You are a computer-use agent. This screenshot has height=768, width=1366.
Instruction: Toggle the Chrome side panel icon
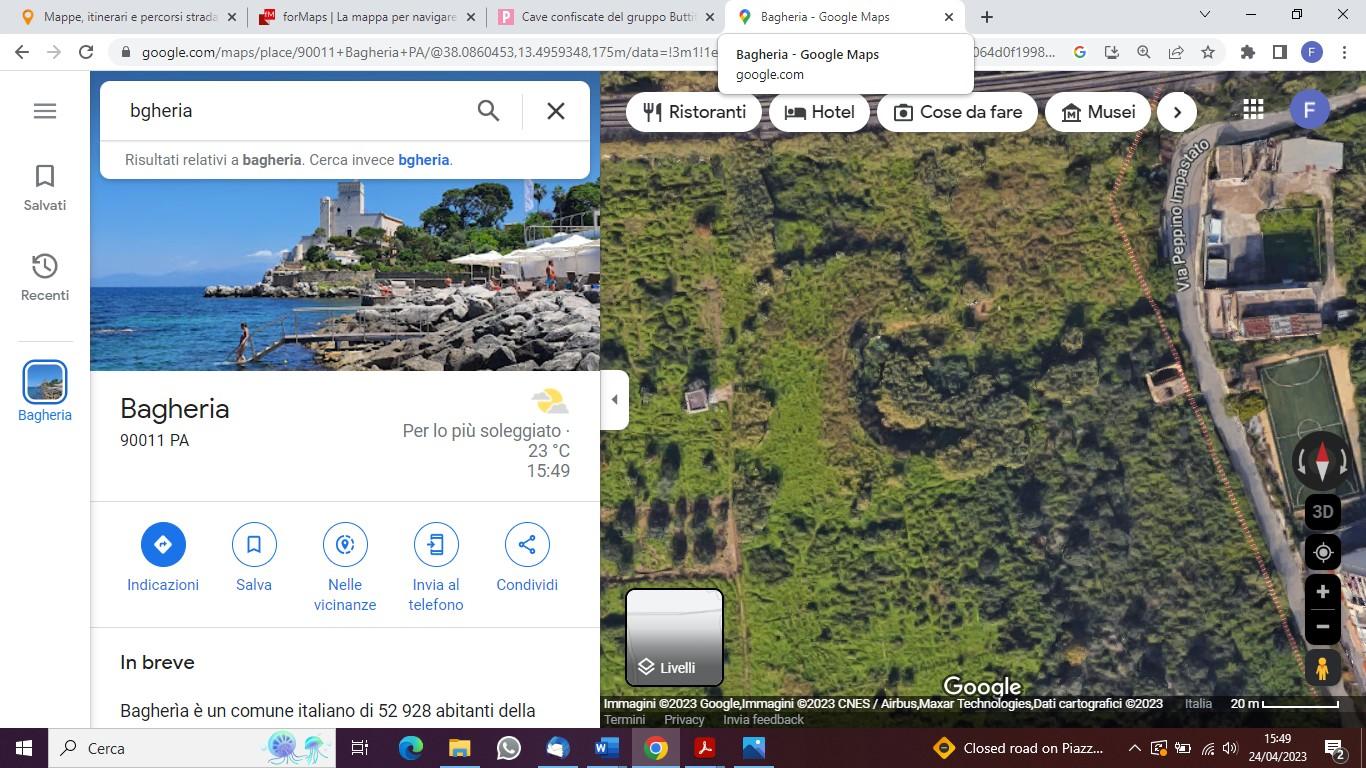click(1279, 52)
